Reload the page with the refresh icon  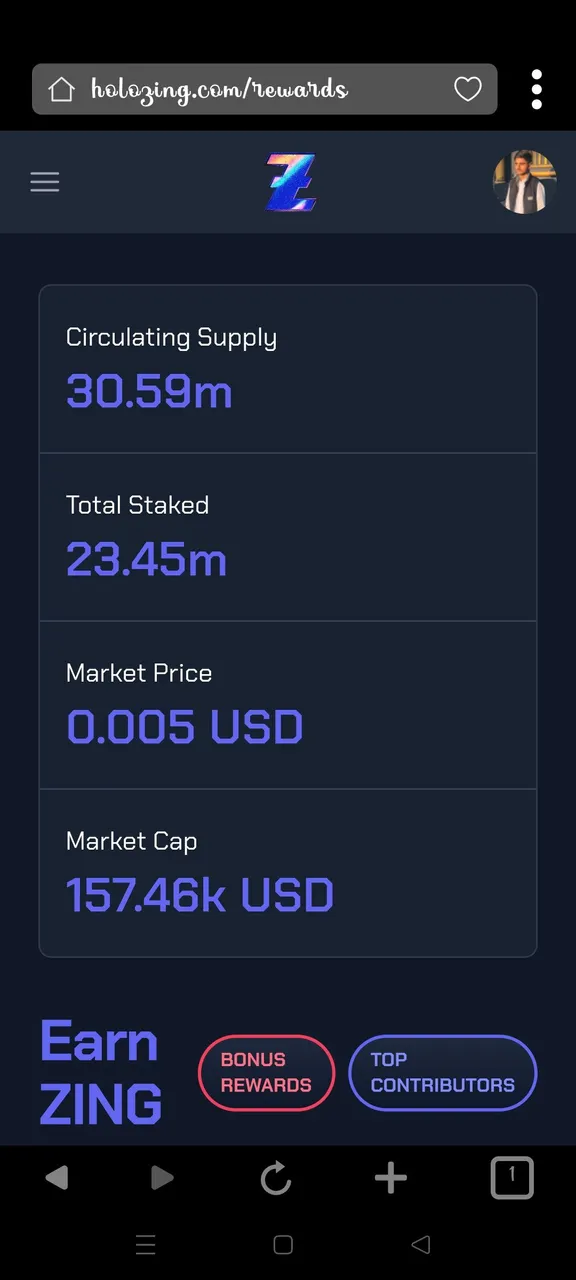coord(276,1178)
